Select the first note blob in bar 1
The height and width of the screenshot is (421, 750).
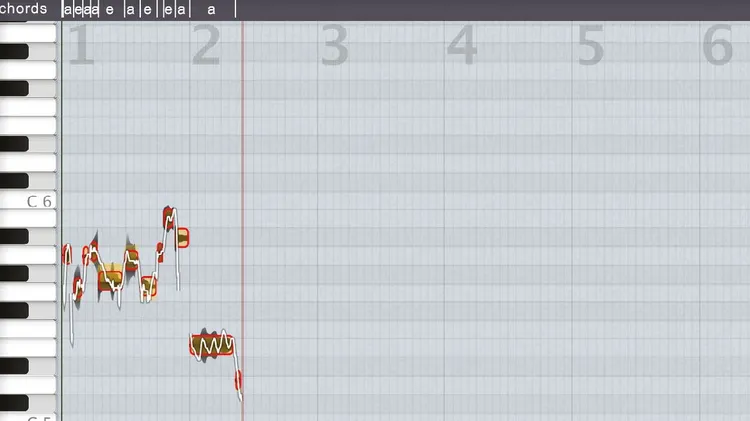pos(66,254)
